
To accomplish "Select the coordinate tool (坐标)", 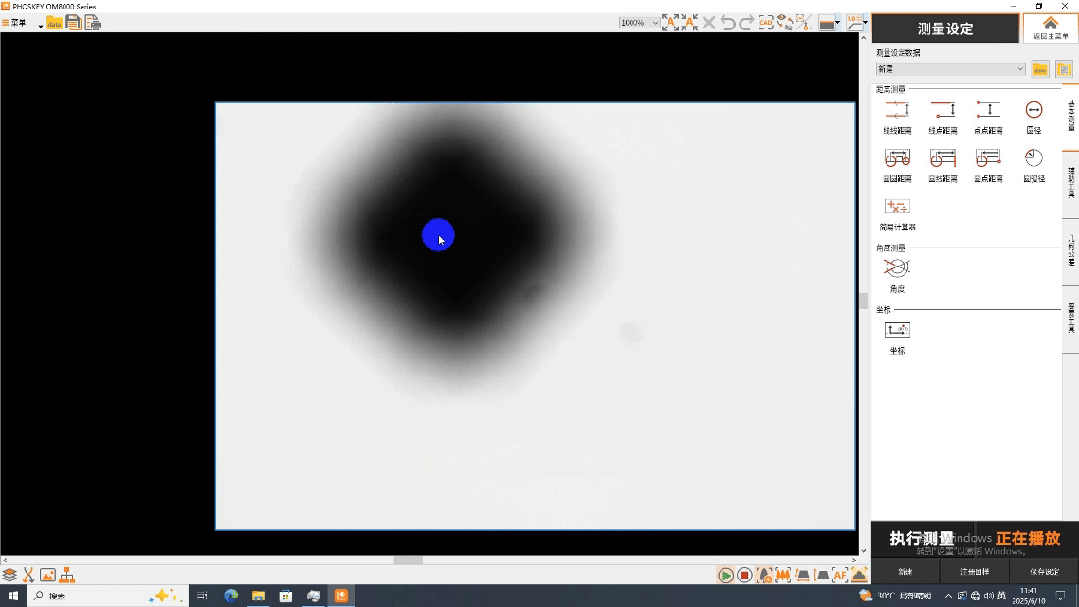I will click(x=897, y=337).
